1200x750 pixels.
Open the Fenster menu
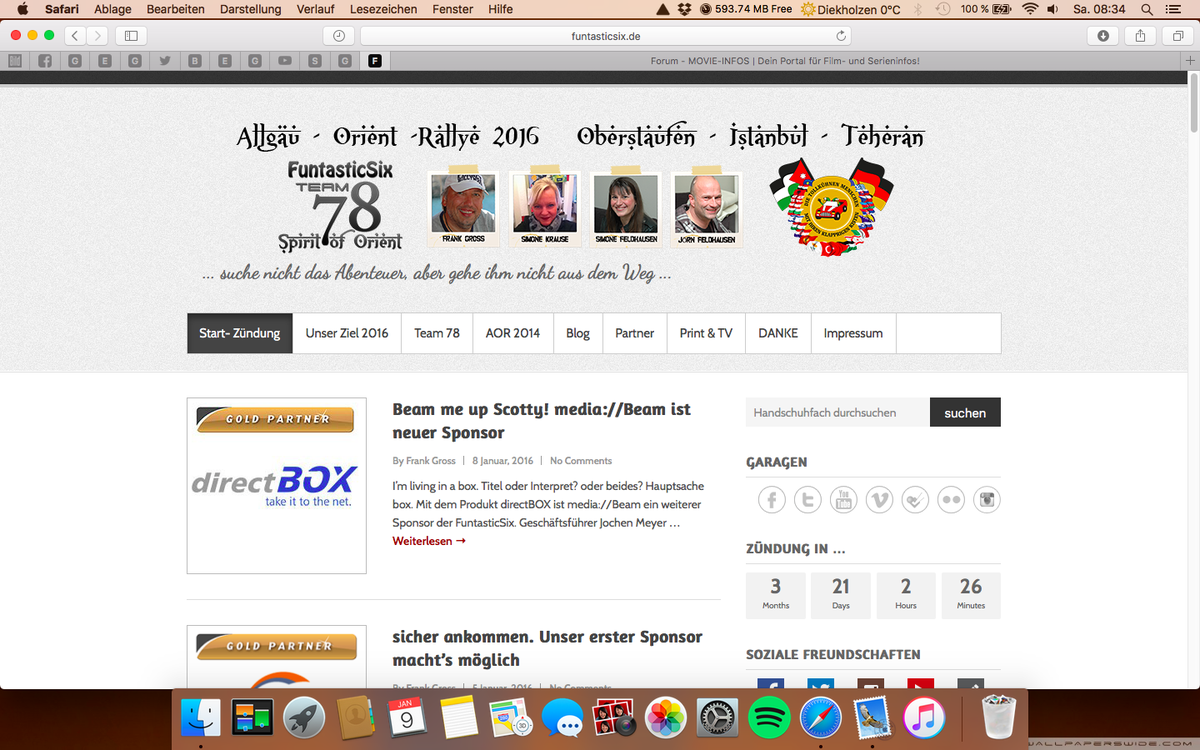click(453, 9)
